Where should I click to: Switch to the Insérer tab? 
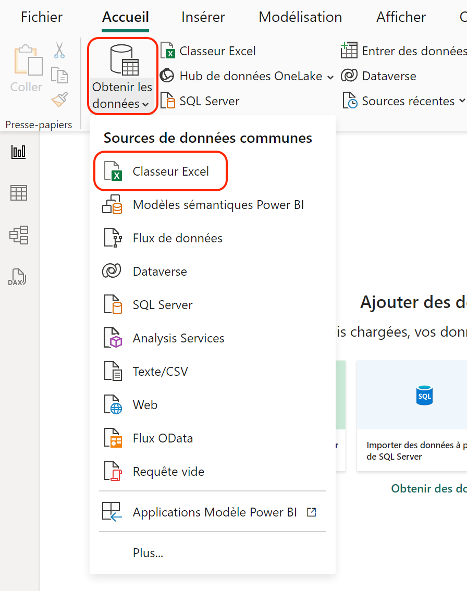click(203, 17)
